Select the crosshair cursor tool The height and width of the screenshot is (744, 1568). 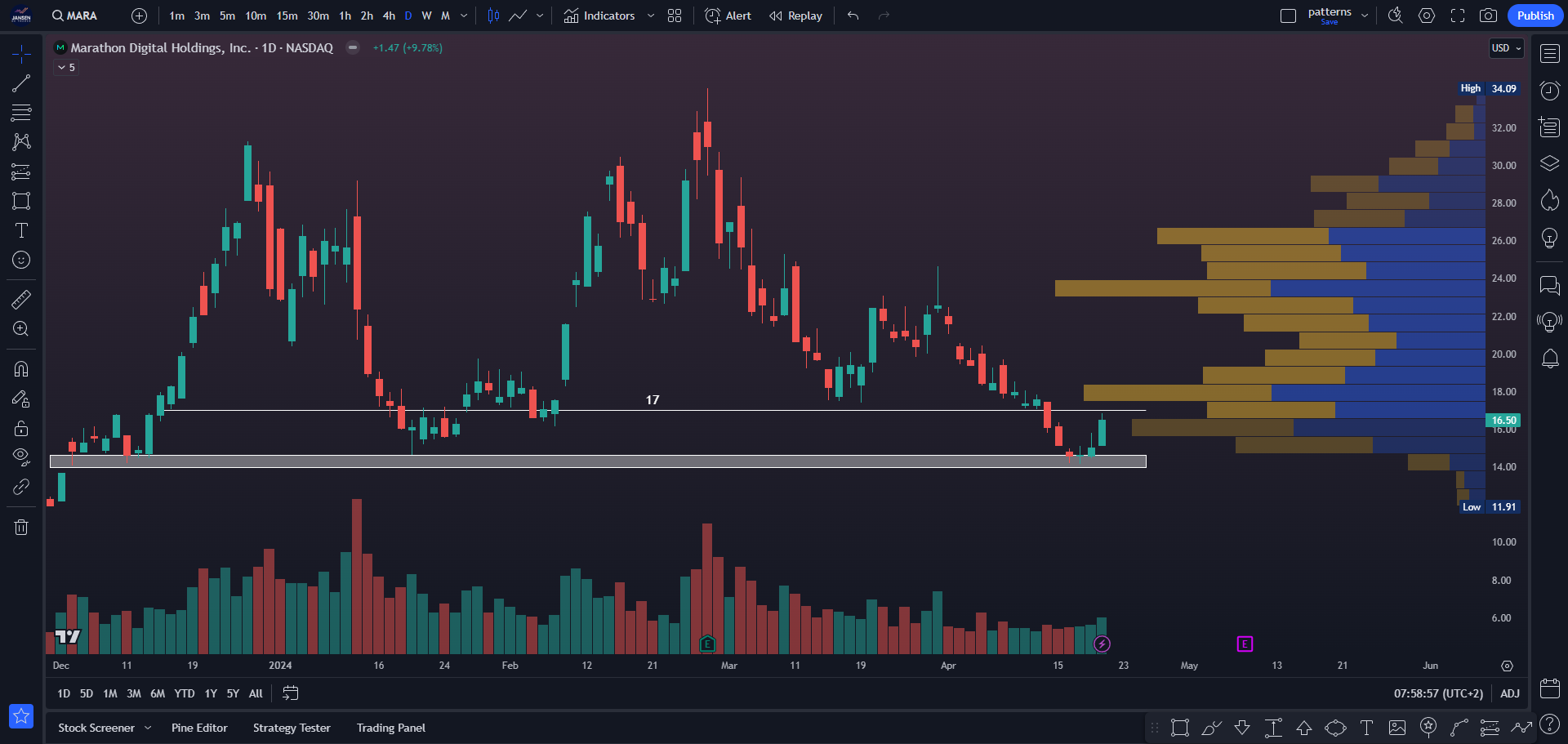pyautogui.click(x=21, y=54)
